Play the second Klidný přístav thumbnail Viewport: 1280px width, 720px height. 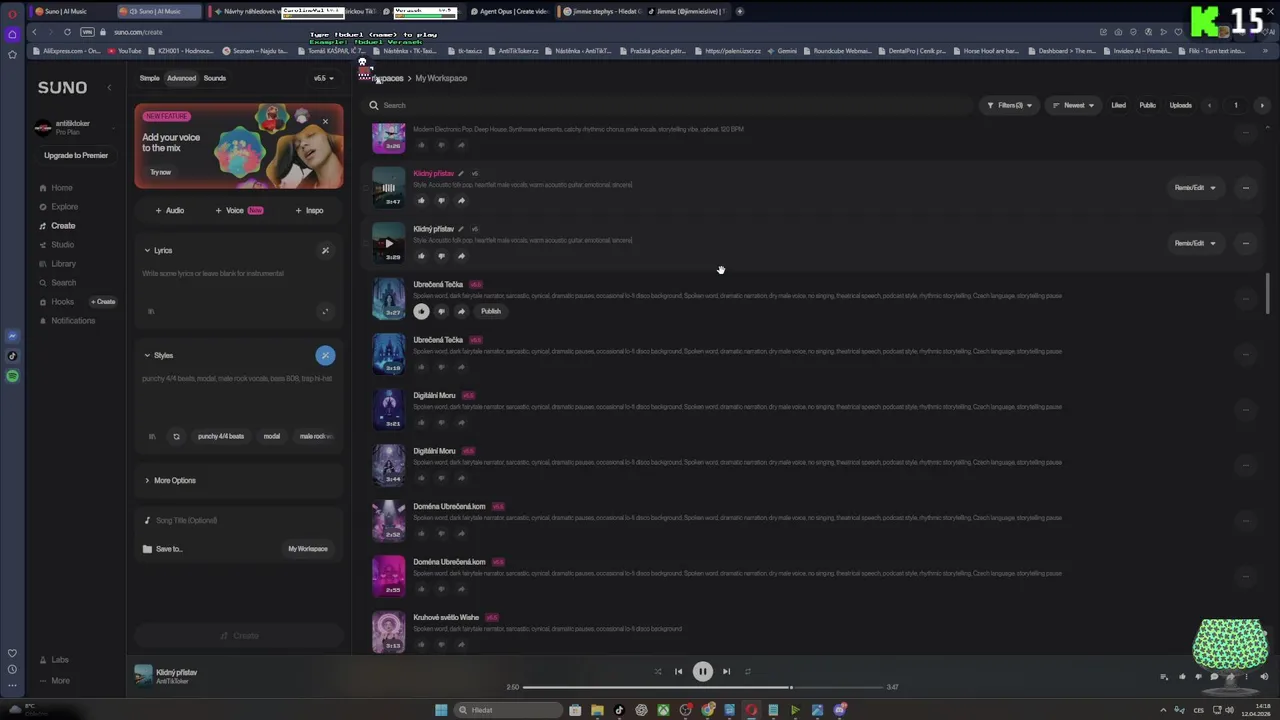point(389,243)
